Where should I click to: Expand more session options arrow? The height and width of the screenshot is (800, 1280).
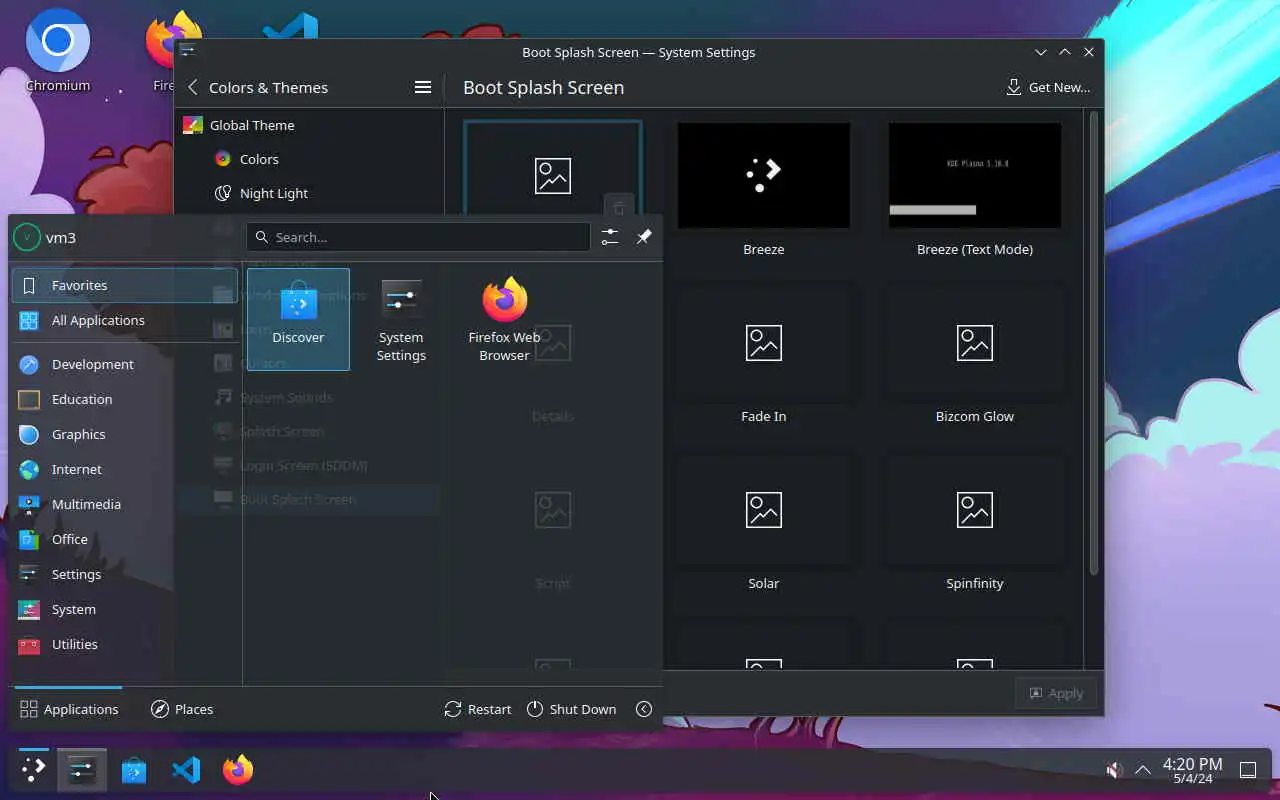[x=644, y=709]
